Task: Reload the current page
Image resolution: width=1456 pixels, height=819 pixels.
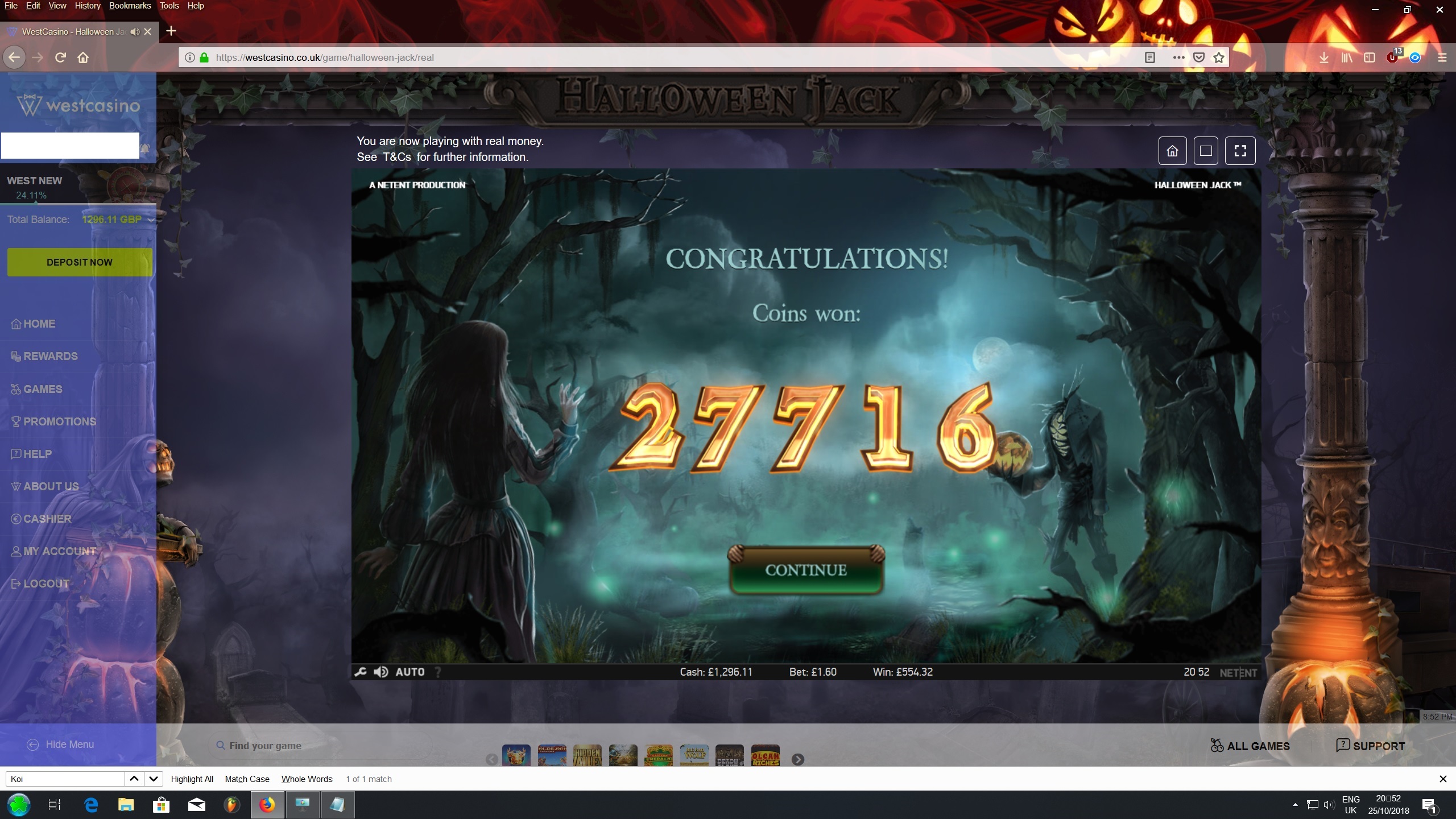Action: (x=60, y=57)
